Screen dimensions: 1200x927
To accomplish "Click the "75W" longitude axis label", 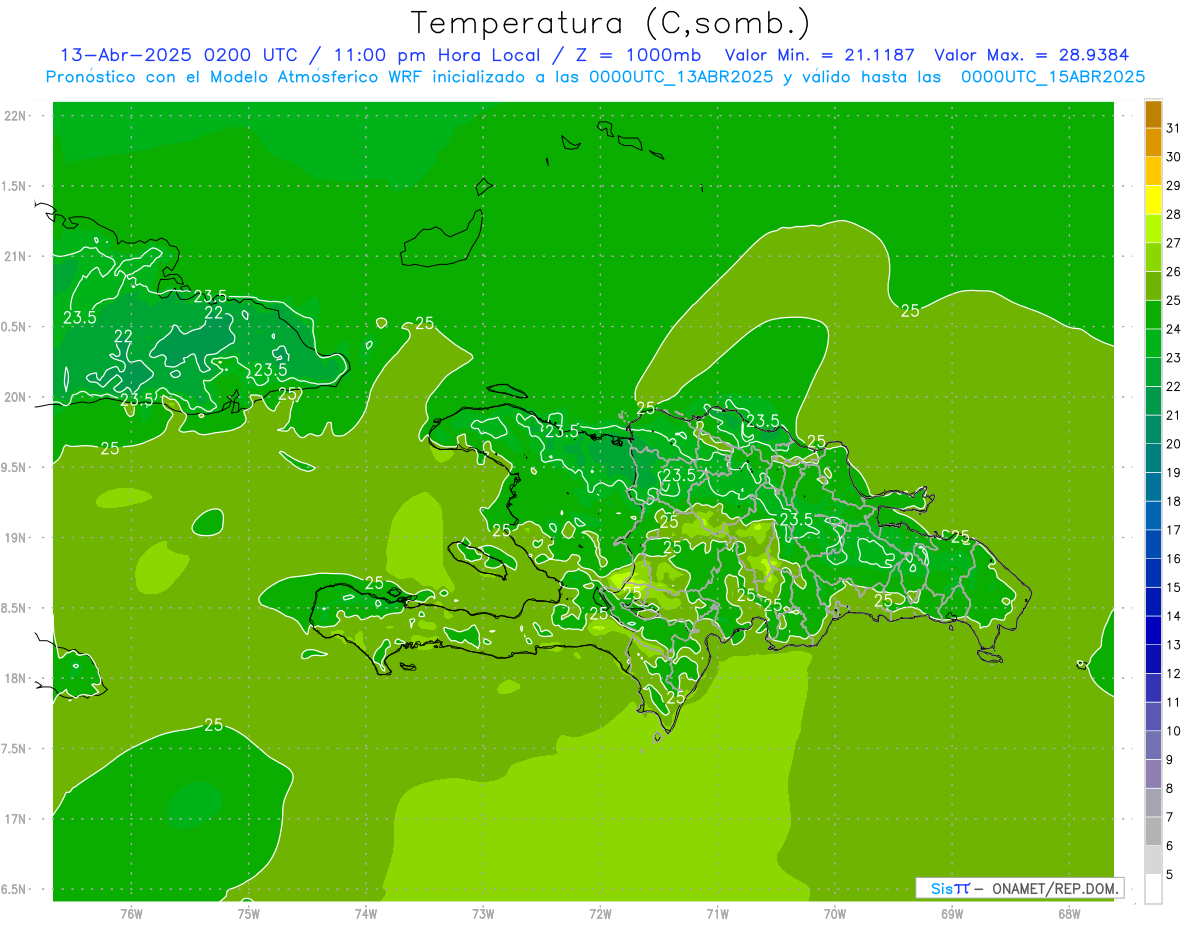I will coord(248,913).
